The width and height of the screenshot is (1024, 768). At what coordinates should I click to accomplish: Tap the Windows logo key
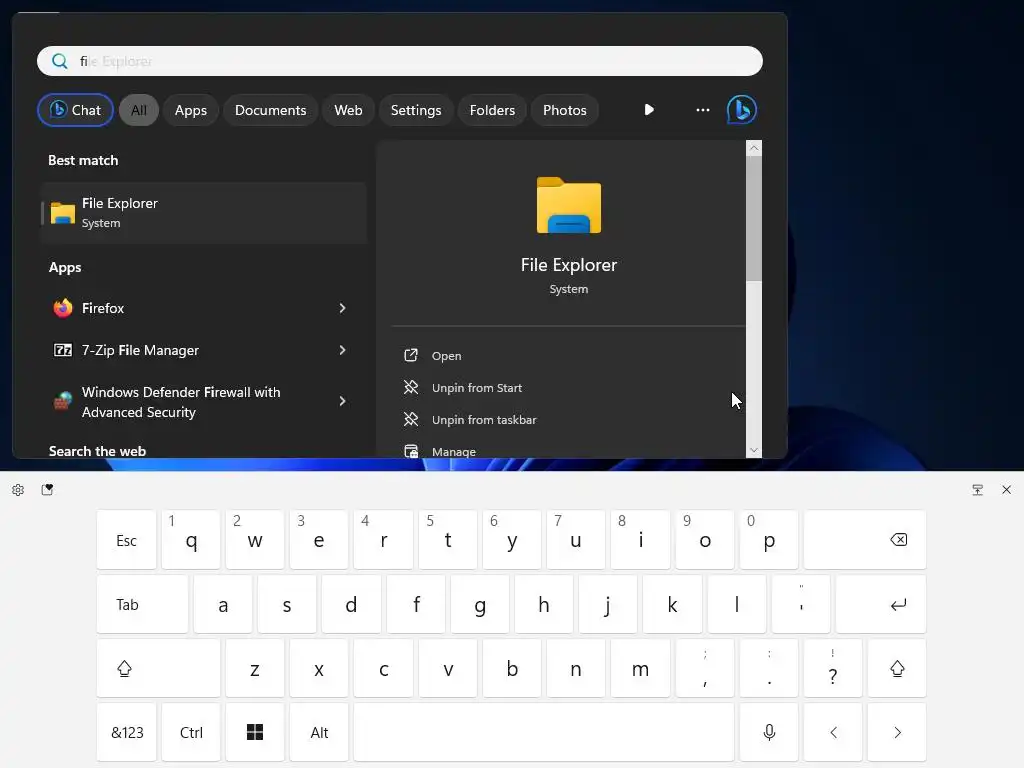point(255,732)
